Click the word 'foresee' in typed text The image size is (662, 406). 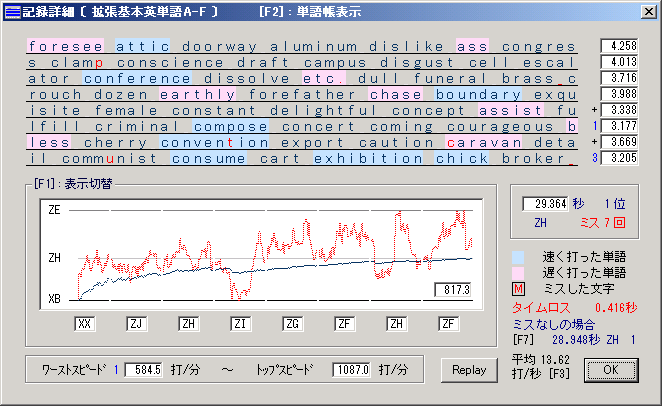[x=65, y=46]
